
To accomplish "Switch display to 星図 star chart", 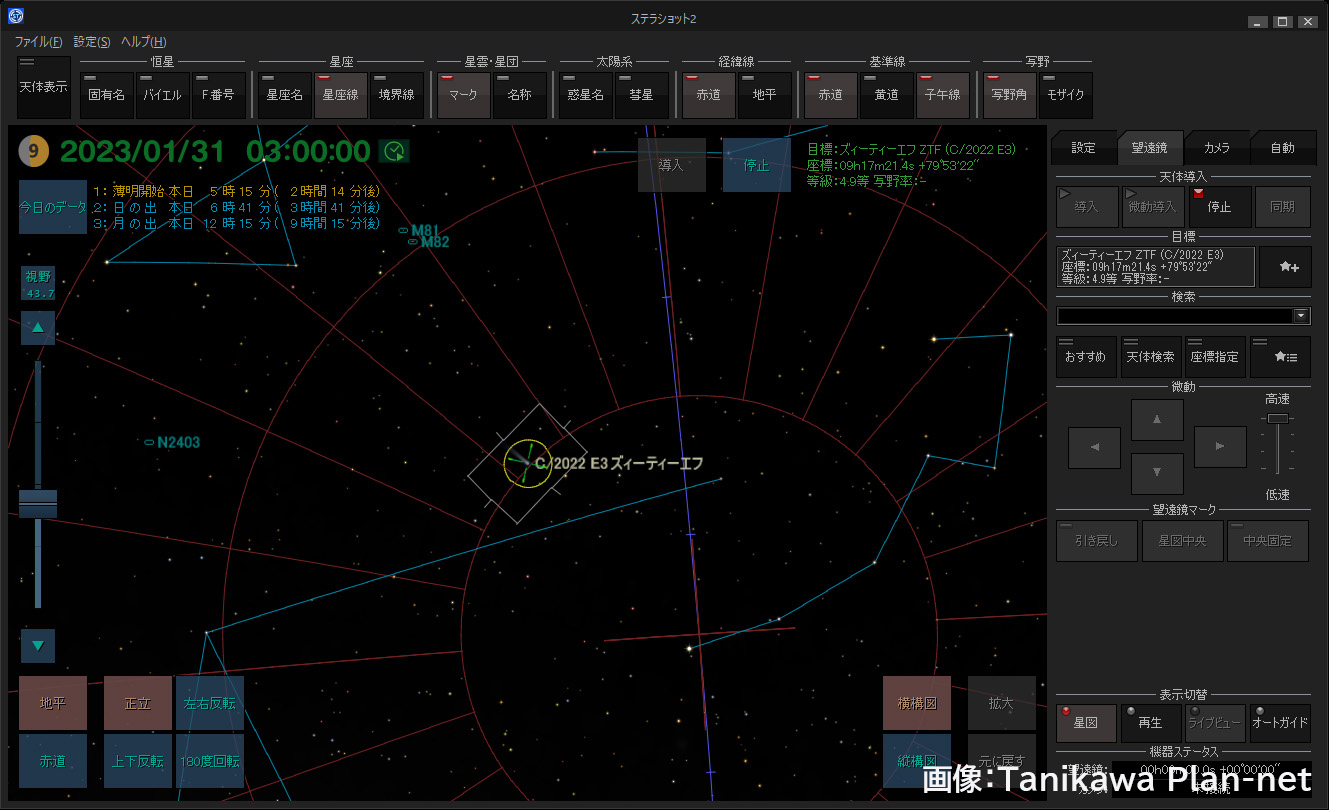I will tap(1086, 723).
